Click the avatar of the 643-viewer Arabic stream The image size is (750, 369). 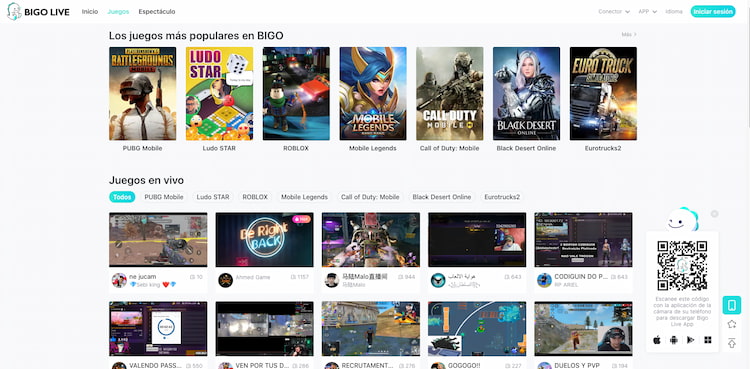pos(438,280)
